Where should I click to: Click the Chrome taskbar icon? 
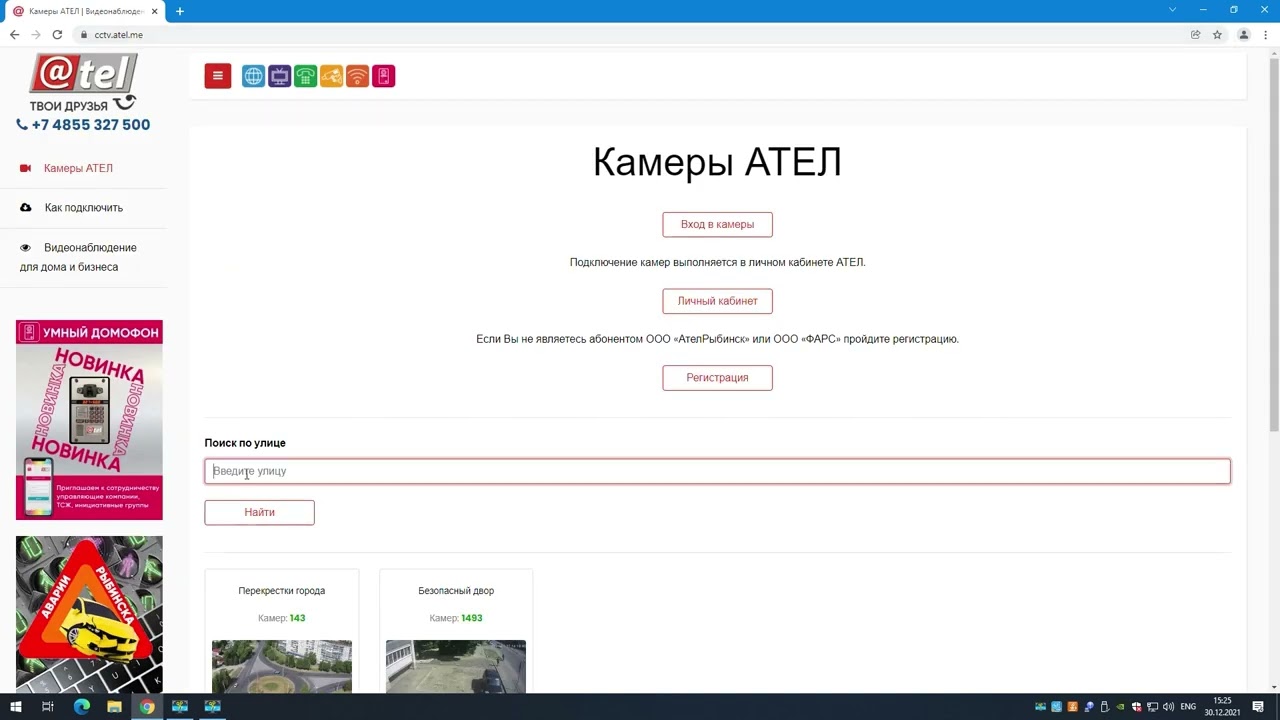pos(147,707)
